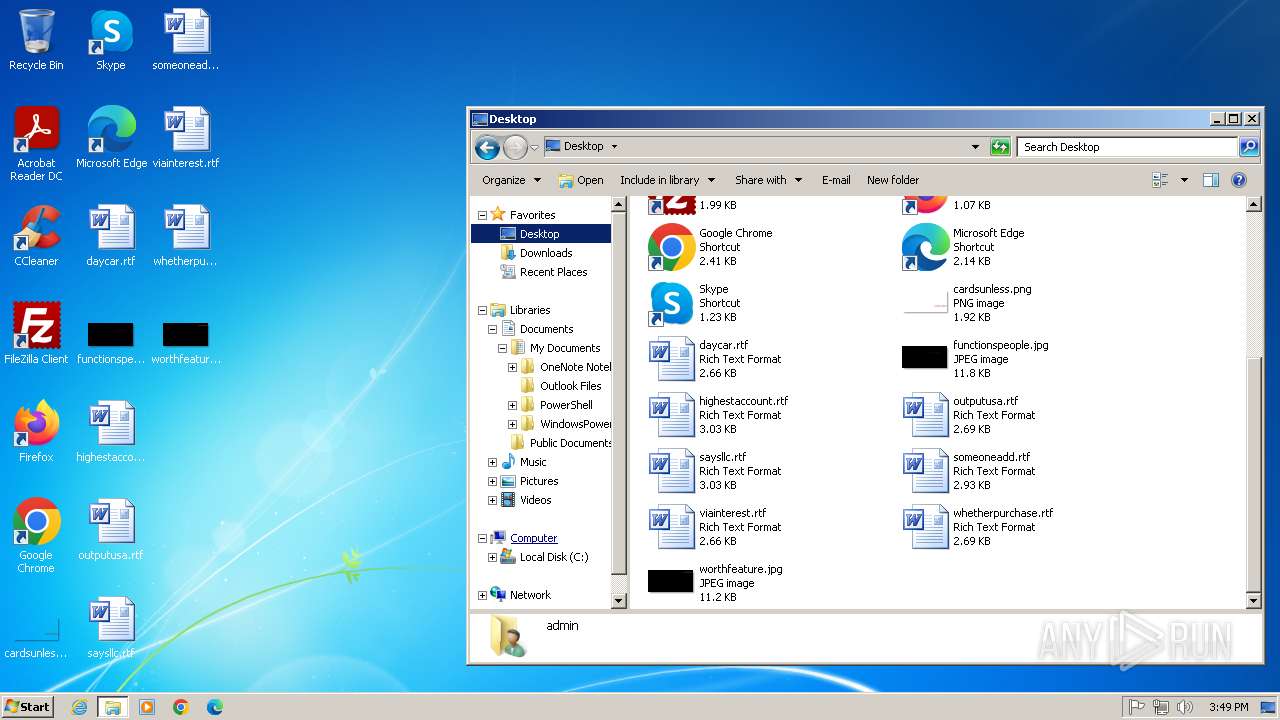The height and width of the screenshot is (720, 1280).
Task: Open Windows Media Player taskbar icon
Action: click(x=147, y=707)
